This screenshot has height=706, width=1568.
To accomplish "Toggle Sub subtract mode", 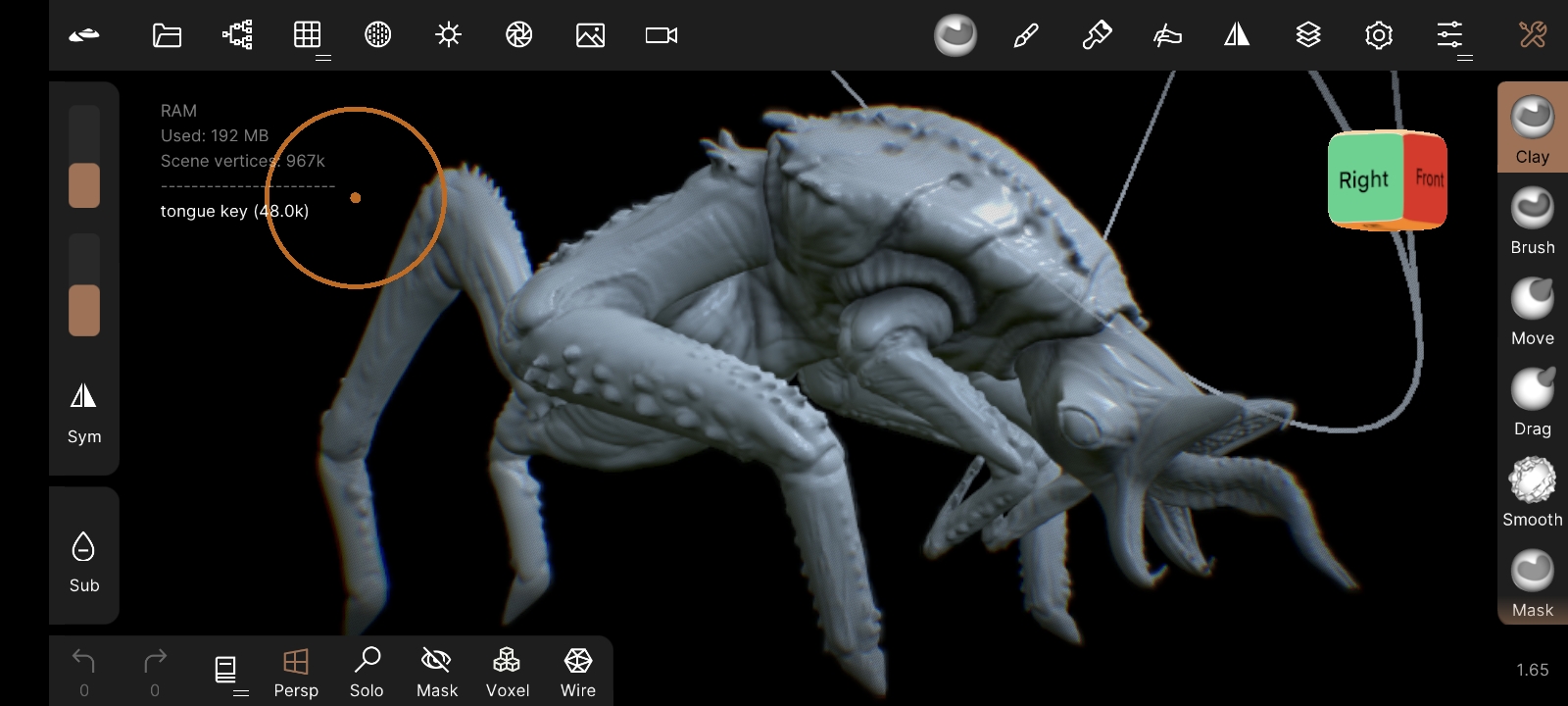I will coord(84,561).
